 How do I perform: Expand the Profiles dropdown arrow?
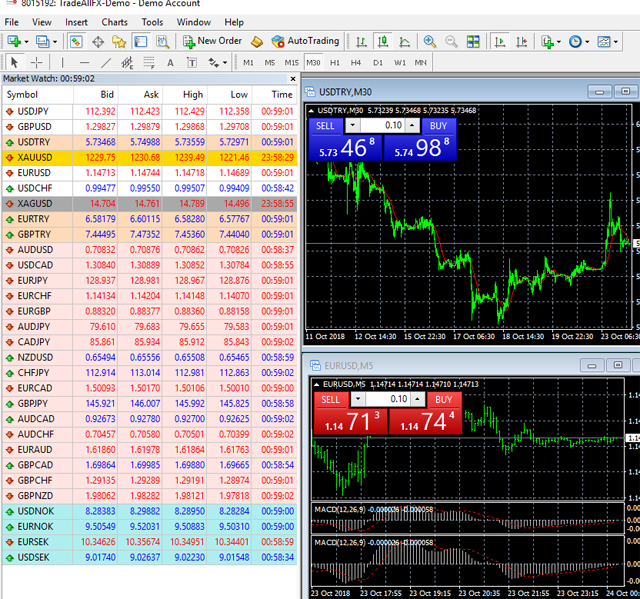(x=55, y=42)
